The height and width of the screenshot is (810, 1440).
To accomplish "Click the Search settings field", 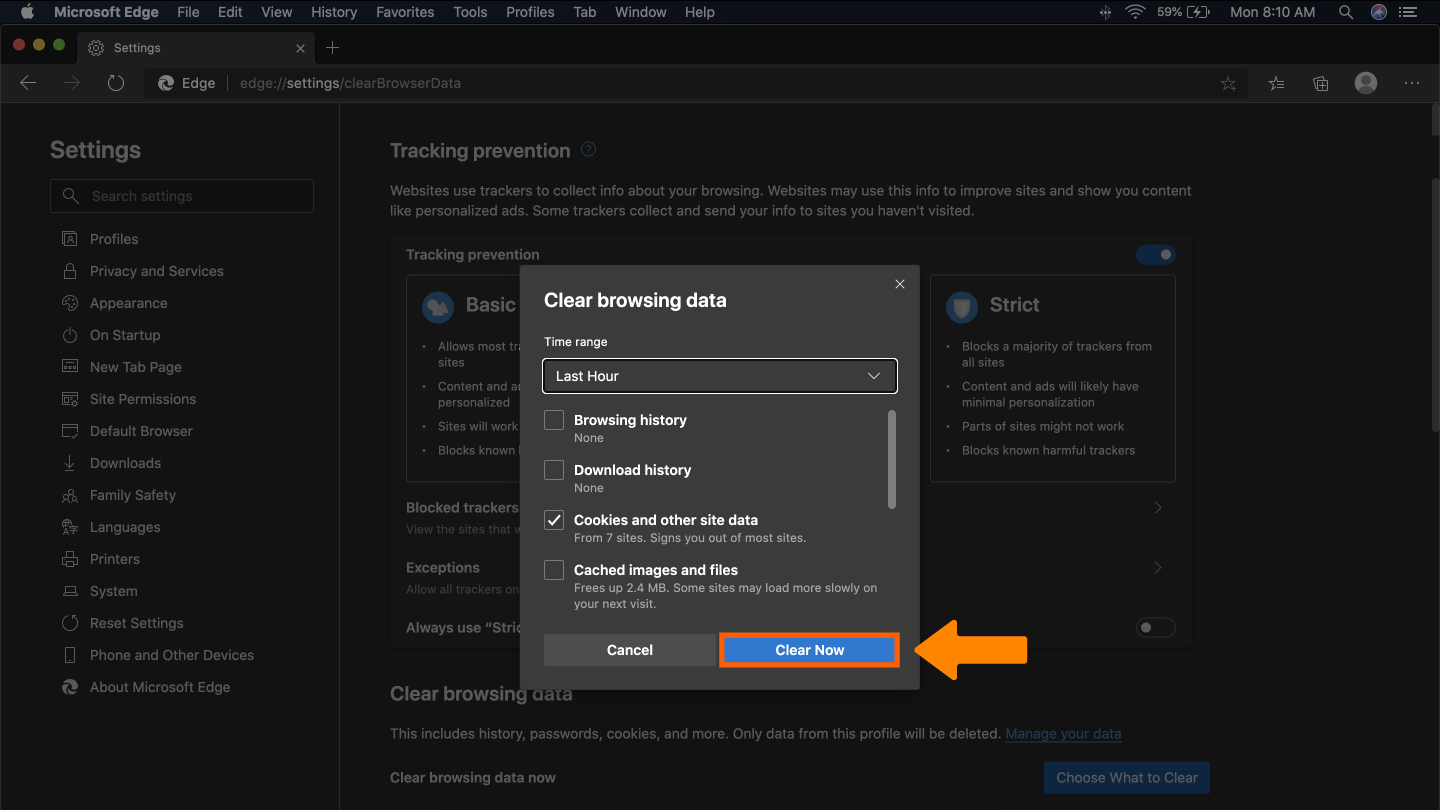I will [x=182, y=196].
